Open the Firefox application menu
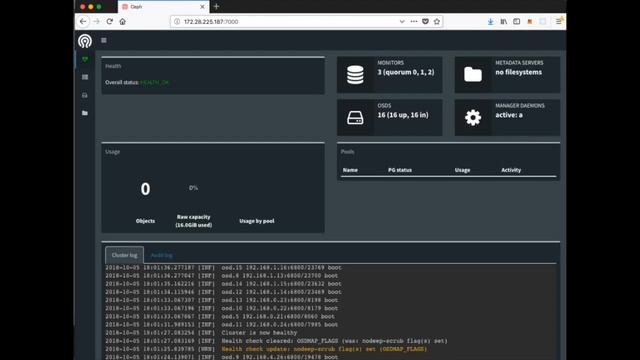The image size is (640, 360). (x=559, y=21)
